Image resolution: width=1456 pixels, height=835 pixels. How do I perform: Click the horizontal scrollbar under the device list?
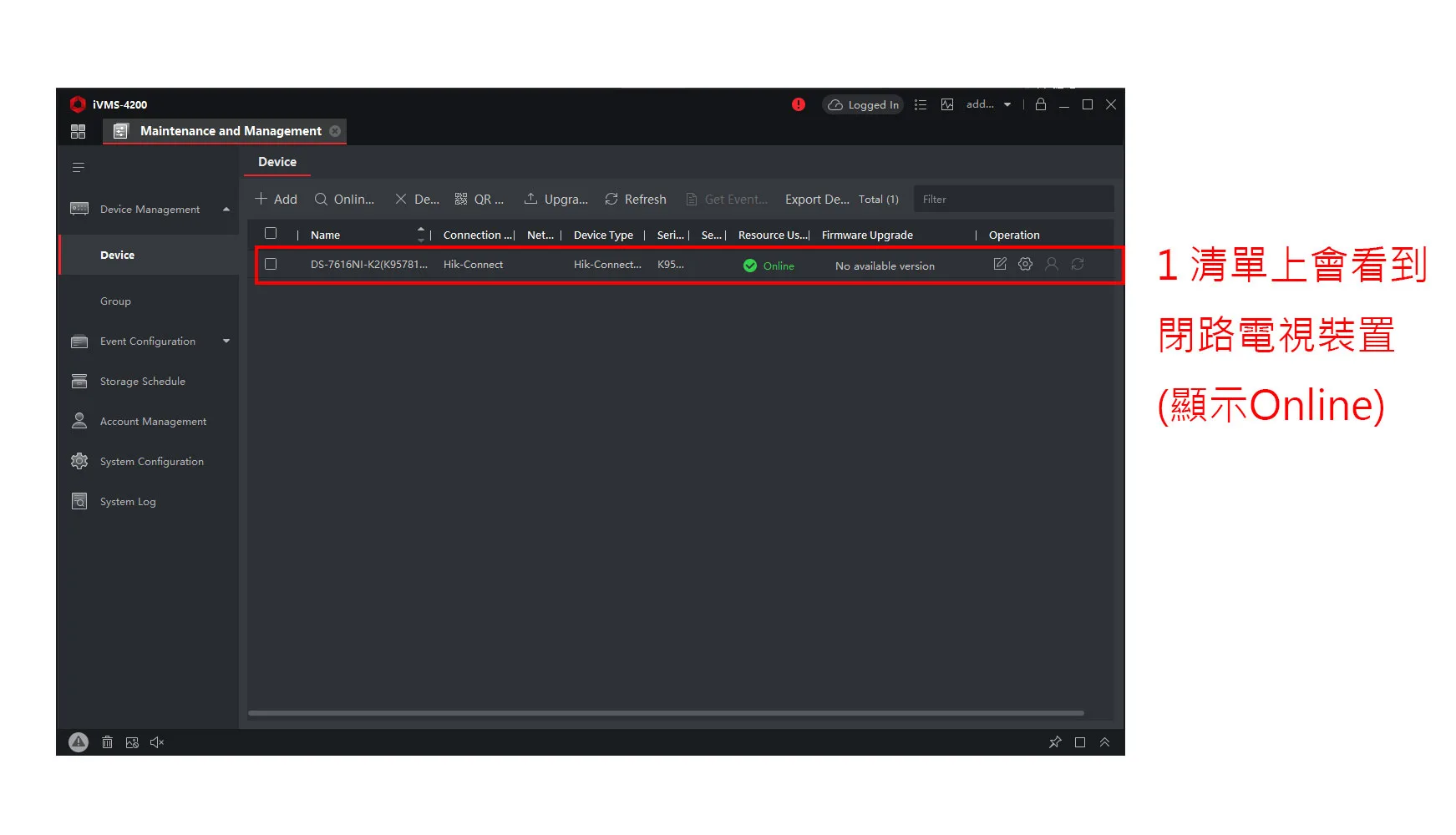(666, 713)
